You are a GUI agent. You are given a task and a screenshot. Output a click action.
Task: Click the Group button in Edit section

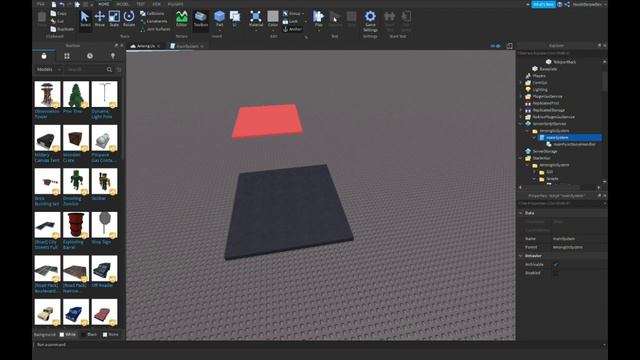[293, 13]
